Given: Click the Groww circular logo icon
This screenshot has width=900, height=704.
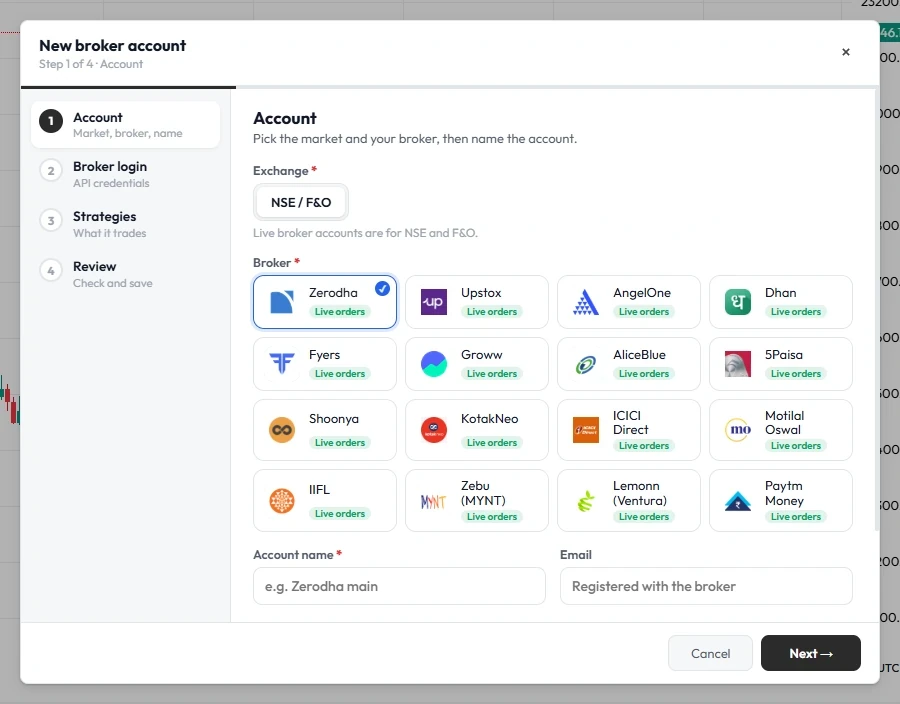Looking at the screenshot, I should coord(434,364).
